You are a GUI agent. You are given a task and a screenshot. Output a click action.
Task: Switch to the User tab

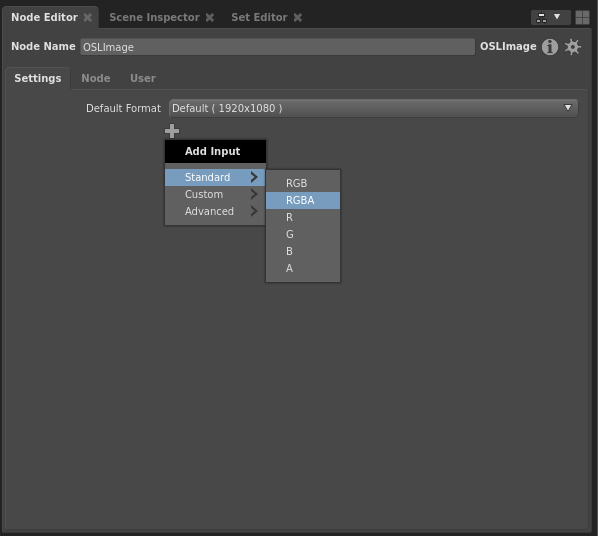(143, 78)
